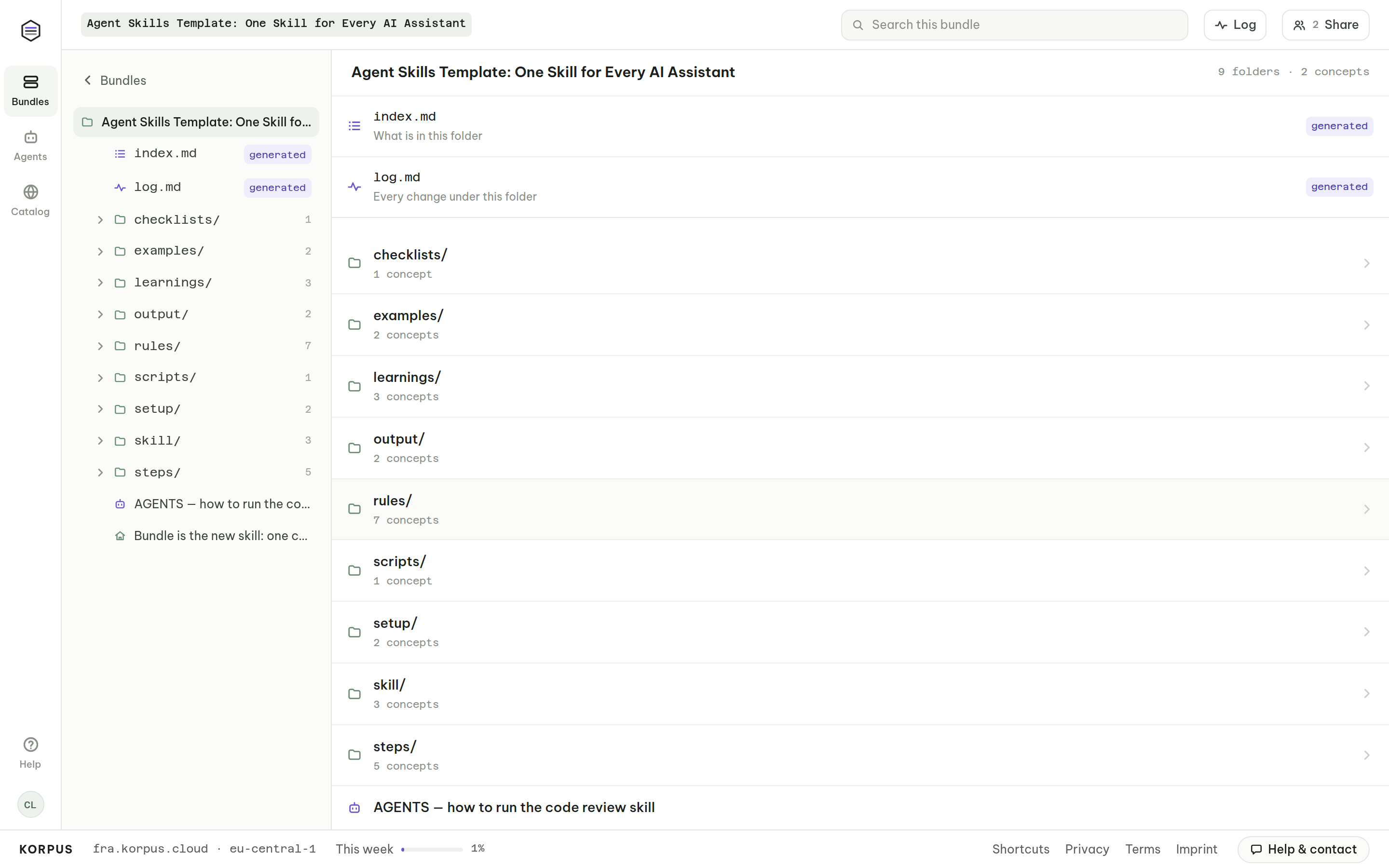Image resolution: width=1389 pixels, height=868 pixels.
Task: Select the root bundle folder in tree
Action: click(196, 122)
